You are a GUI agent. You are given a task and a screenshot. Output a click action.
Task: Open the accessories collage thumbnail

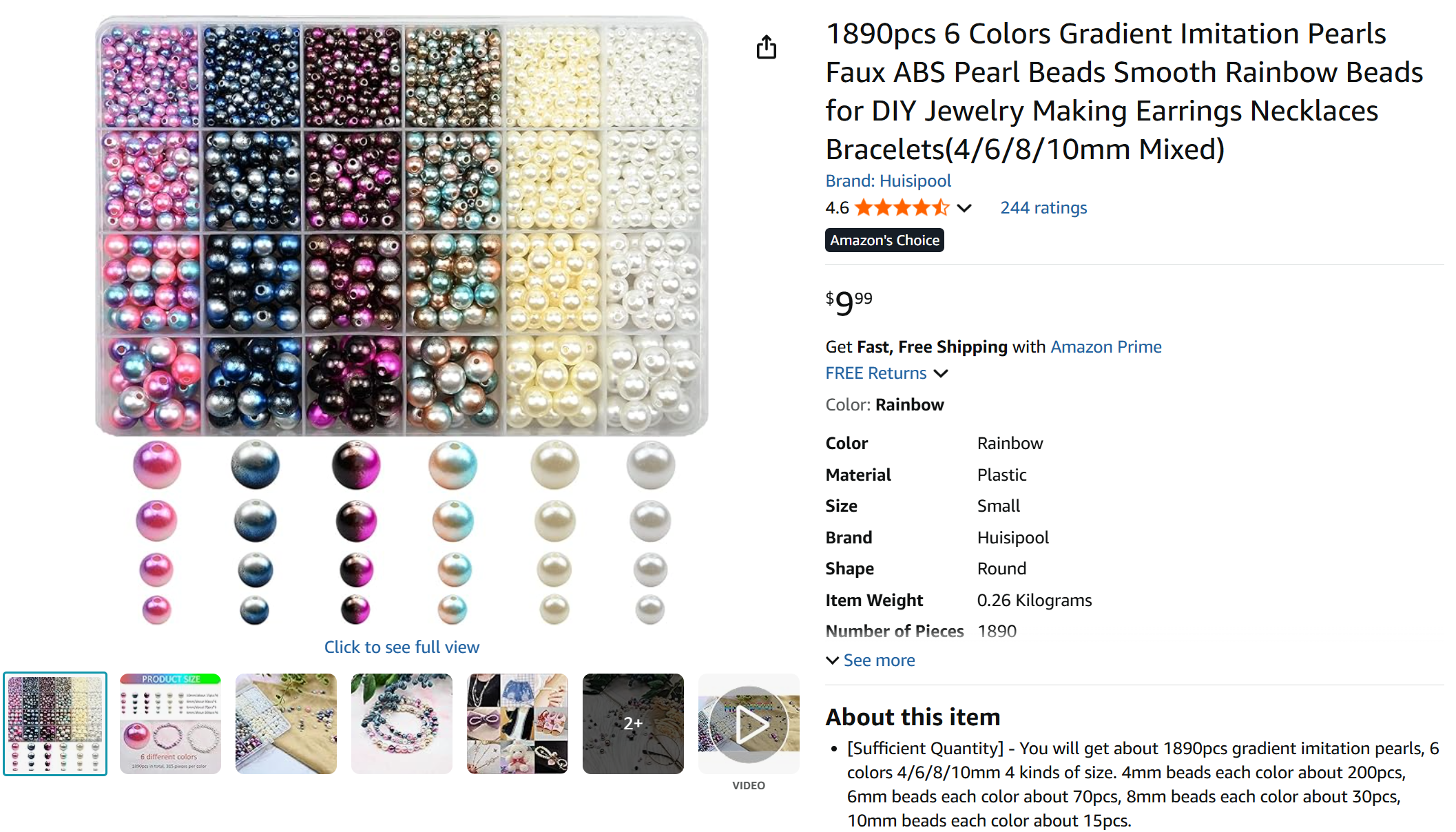tap(517, 724)
